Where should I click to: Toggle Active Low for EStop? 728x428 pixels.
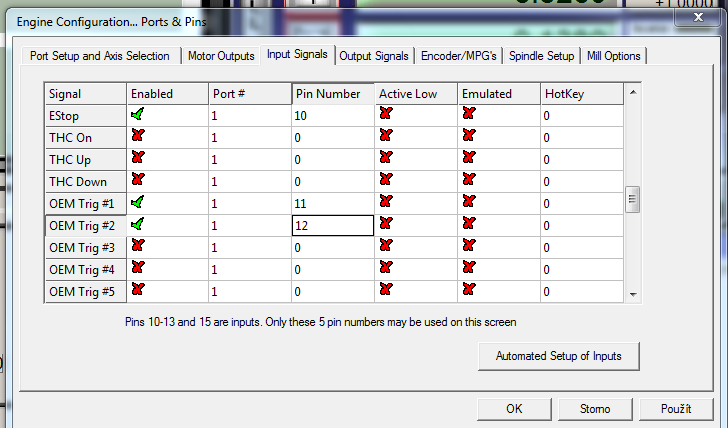(x=386, y=113)
